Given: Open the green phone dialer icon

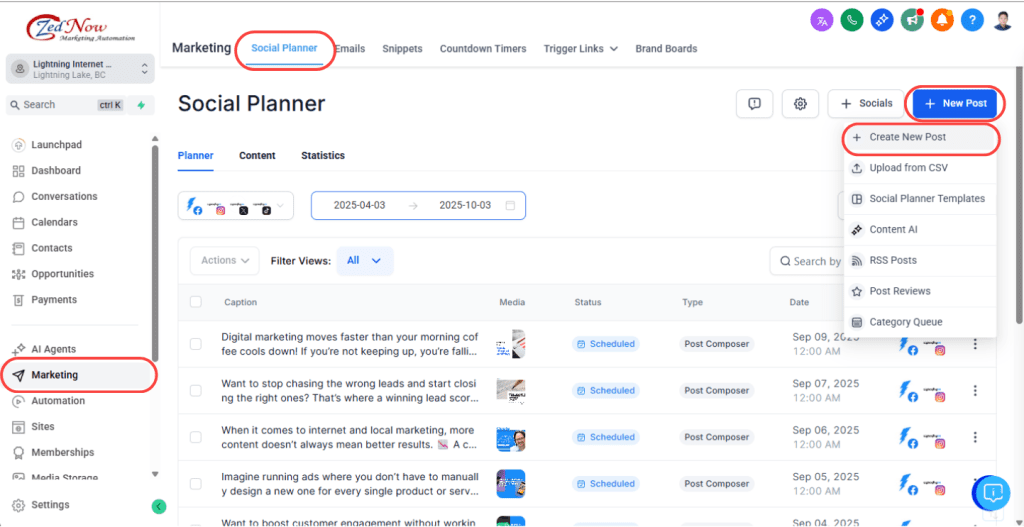Looking at the screenshot, I should click(x=852, y=20).
